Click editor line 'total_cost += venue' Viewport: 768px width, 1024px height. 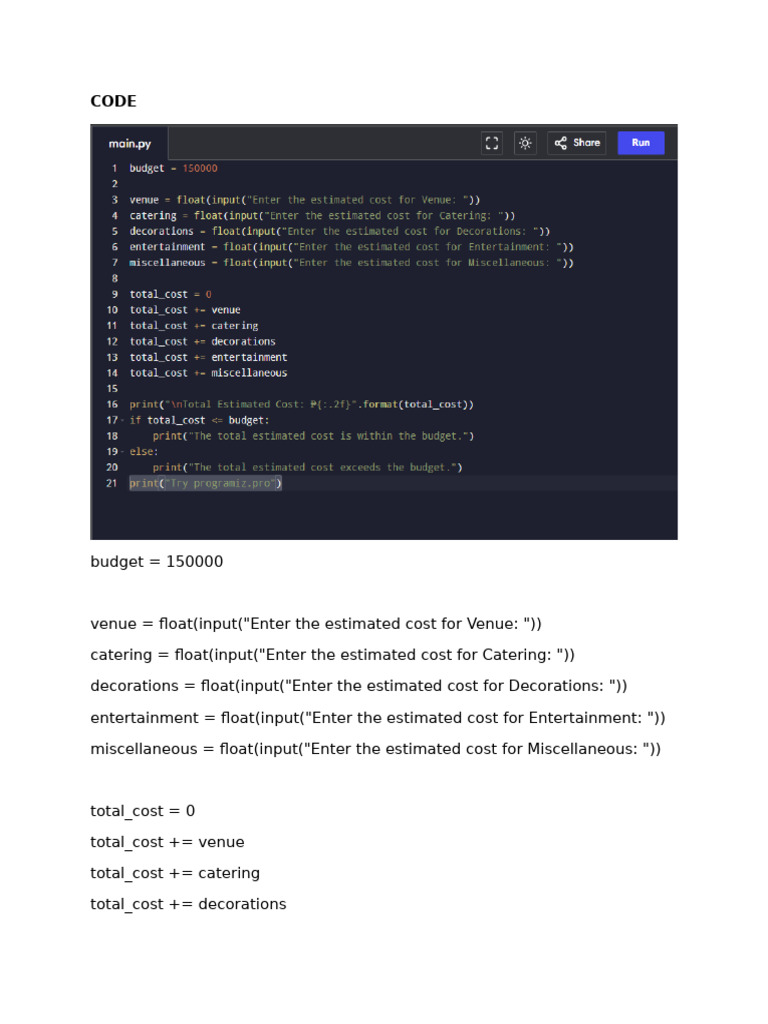click(185, 310)
